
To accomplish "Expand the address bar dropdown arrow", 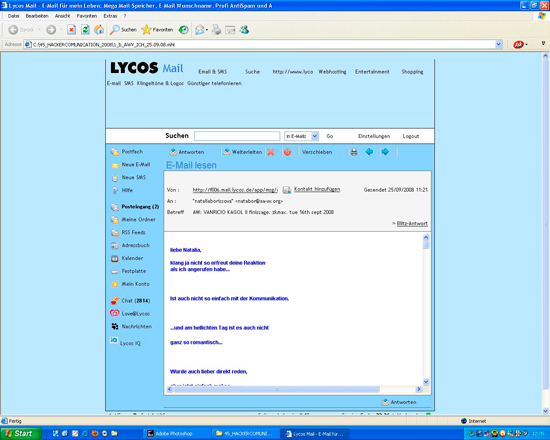I will pyautogui.click(x=498, y=45).
